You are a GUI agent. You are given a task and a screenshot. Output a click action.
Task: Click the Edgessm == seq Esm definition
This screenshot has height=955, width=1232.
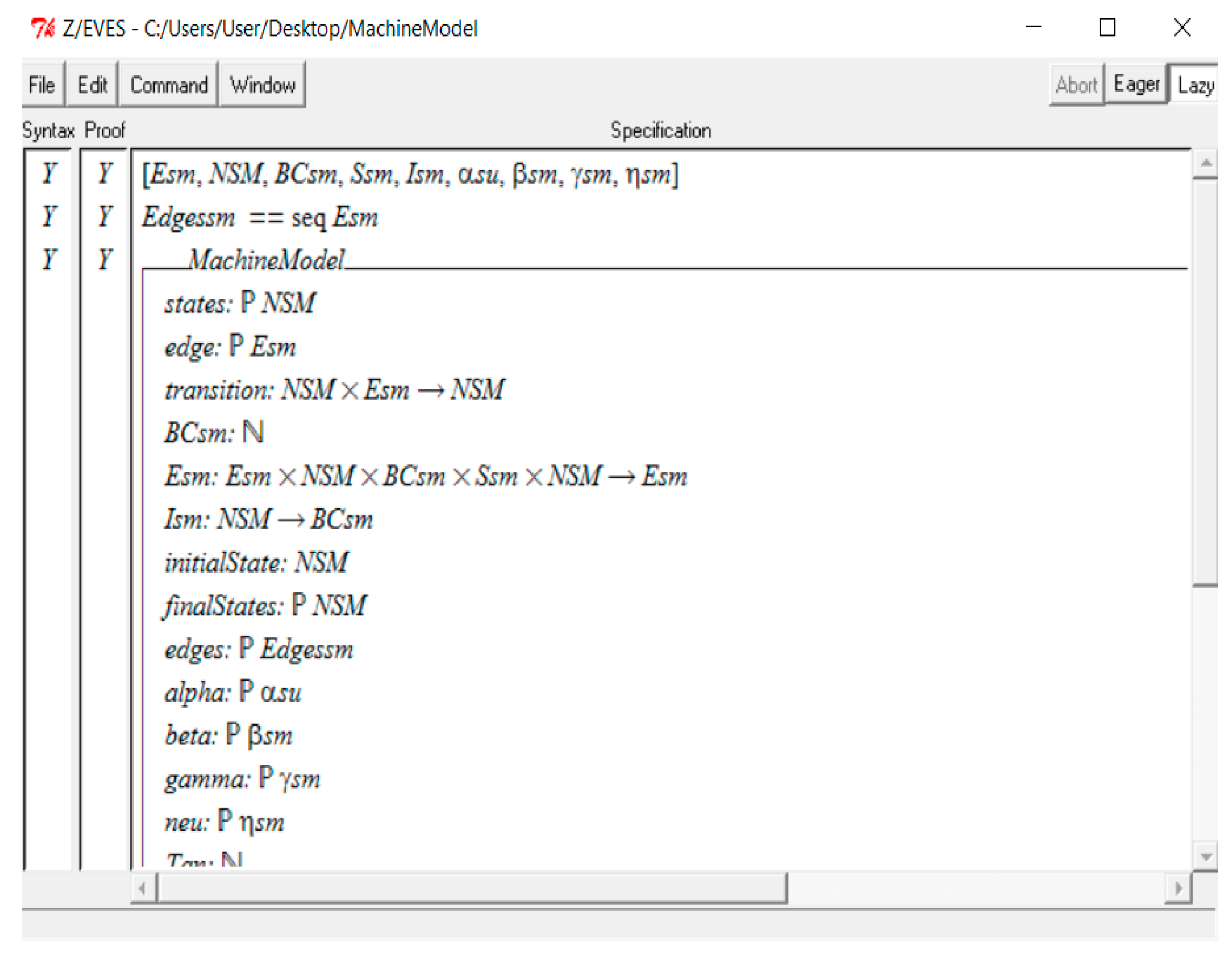260,217
